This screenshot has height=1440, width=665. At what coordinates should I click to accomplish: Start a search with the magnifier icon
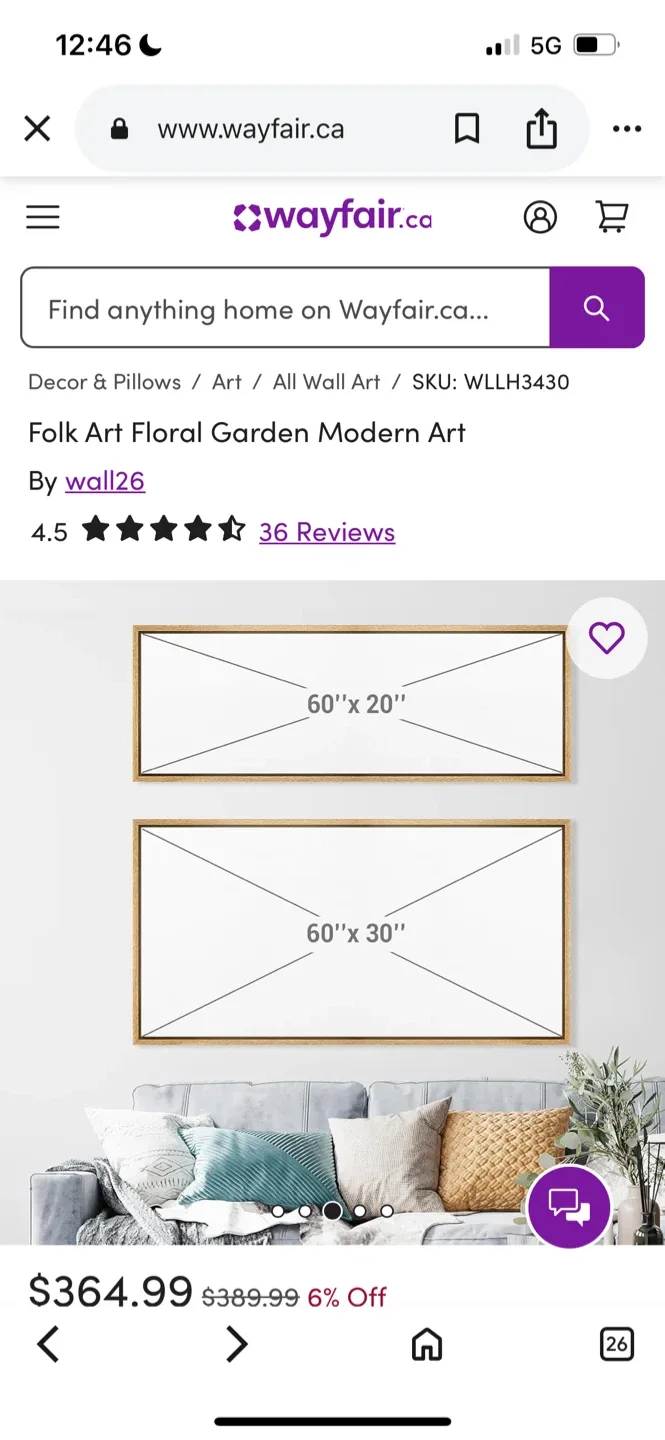coord(597,308)
